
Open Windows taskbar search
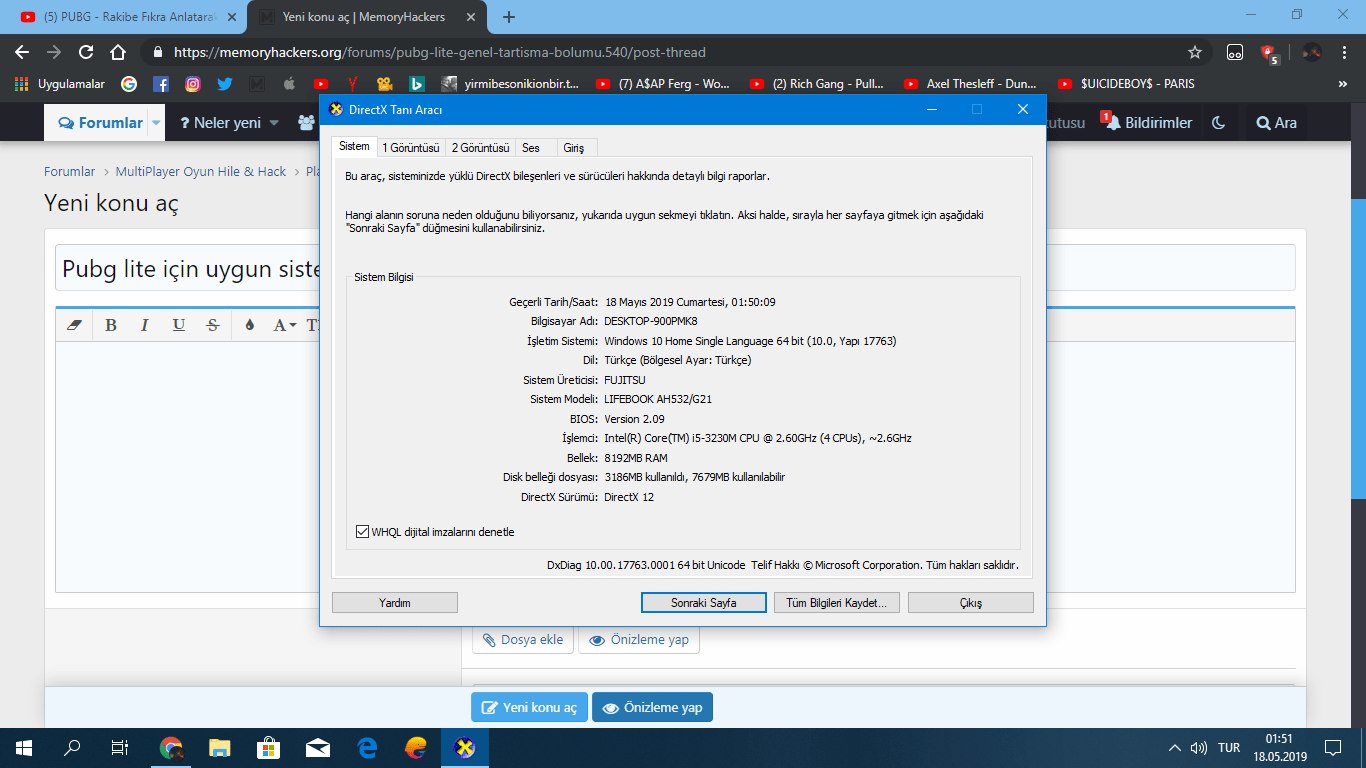72,748
